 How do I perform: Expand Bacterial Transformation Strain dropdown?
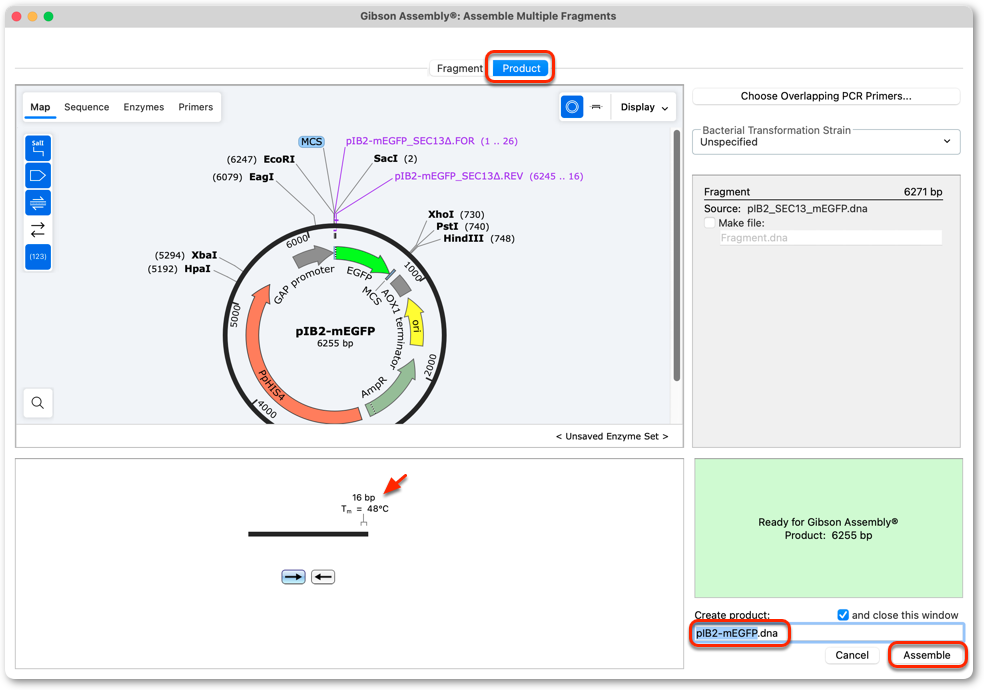(826, 142)
